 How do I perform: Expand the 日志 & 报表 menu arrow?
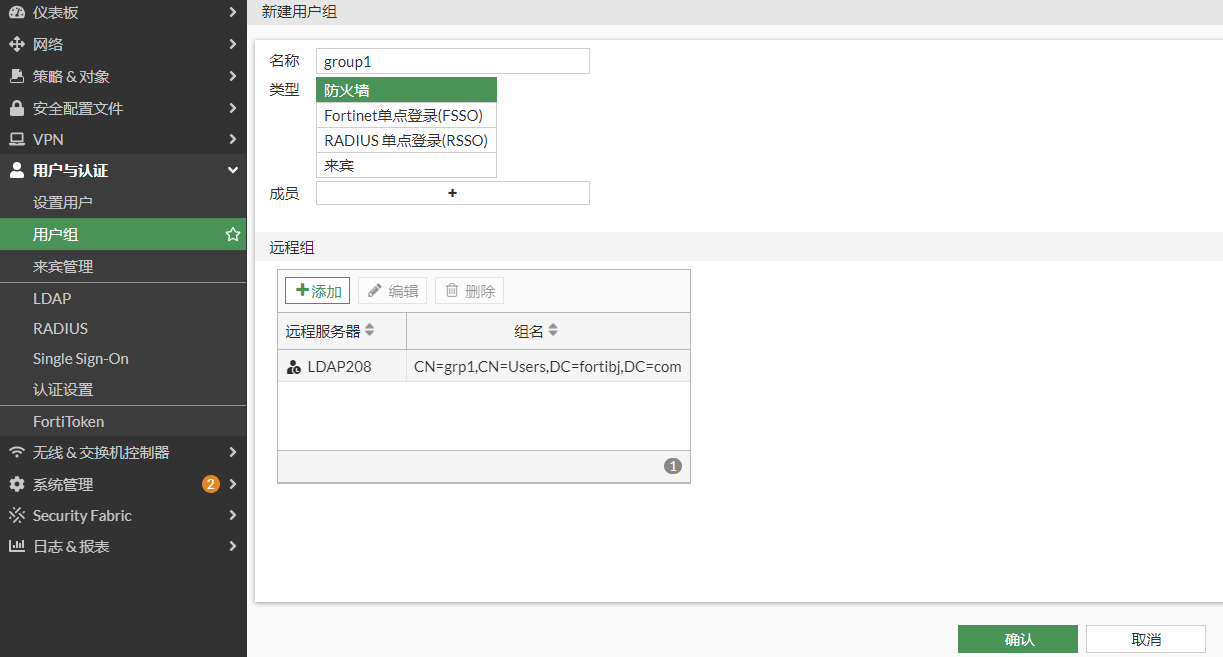pyautogui.click(x=232, y=547)
